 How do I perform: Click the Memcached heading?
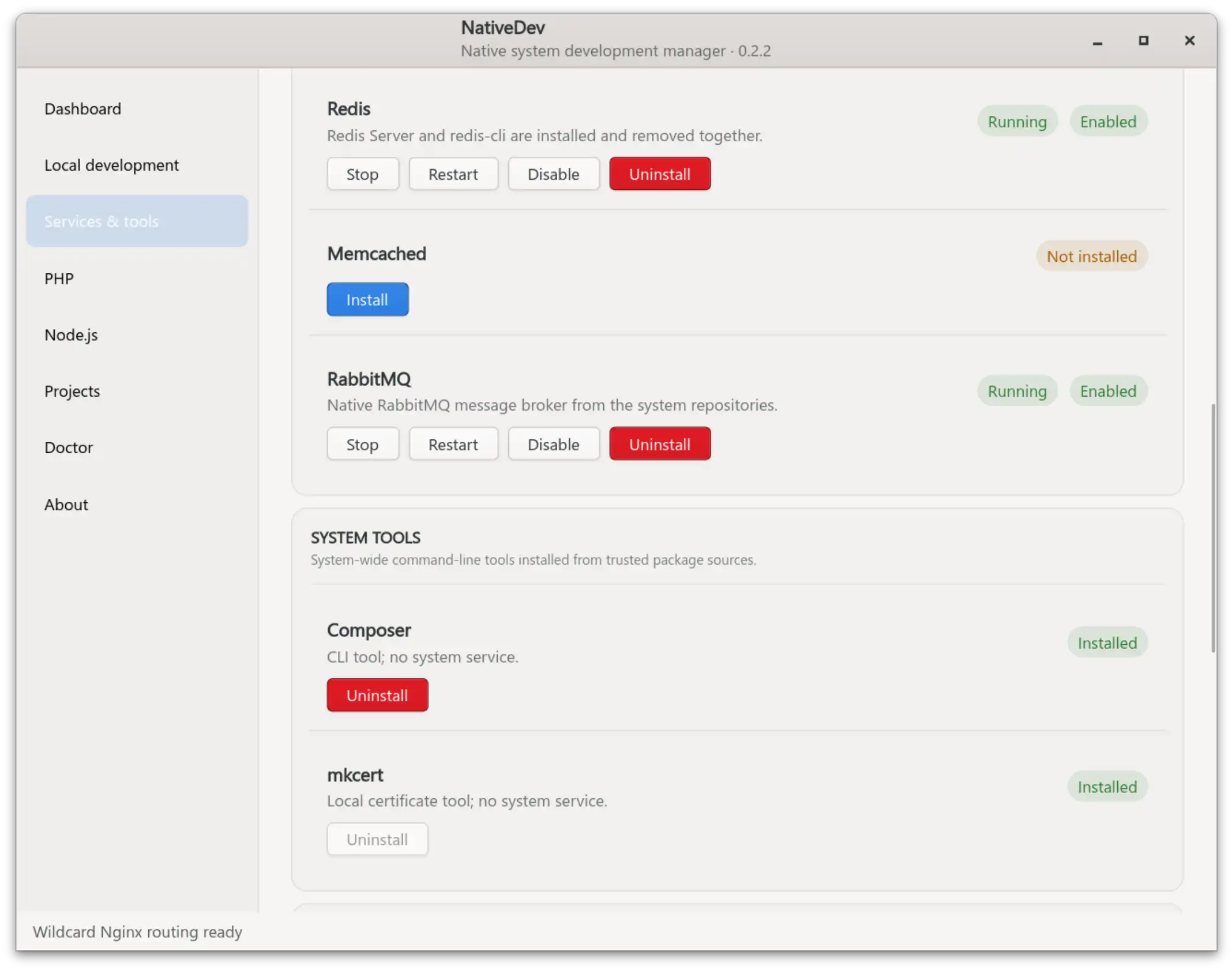click(x=377, y=254)
